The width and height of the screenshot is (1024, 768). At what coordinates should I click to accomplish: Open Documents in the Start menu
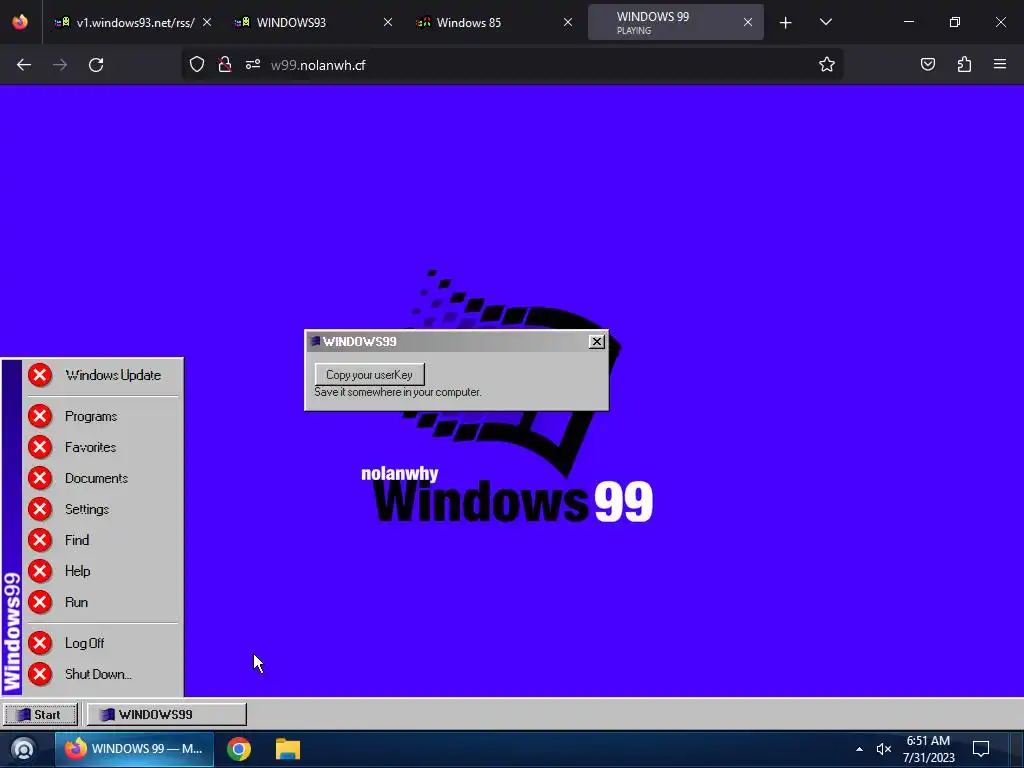[x=103, y=478]
